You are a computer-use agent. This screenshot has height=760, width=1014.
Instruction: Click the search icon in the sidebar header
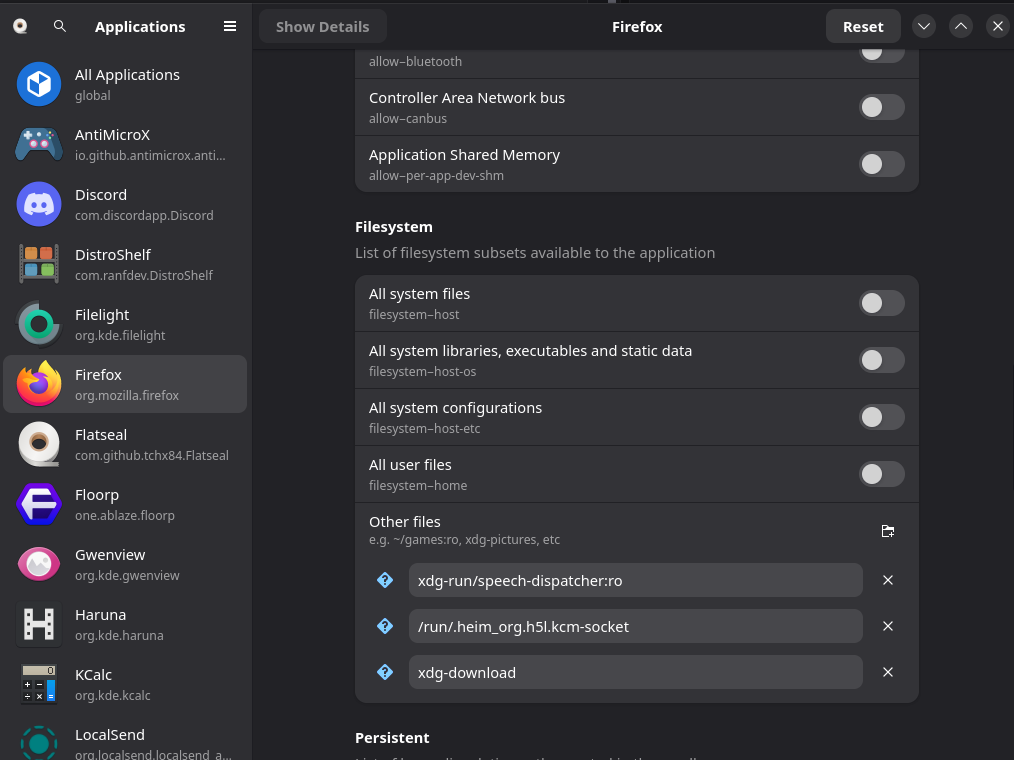[x=60, y=27]
